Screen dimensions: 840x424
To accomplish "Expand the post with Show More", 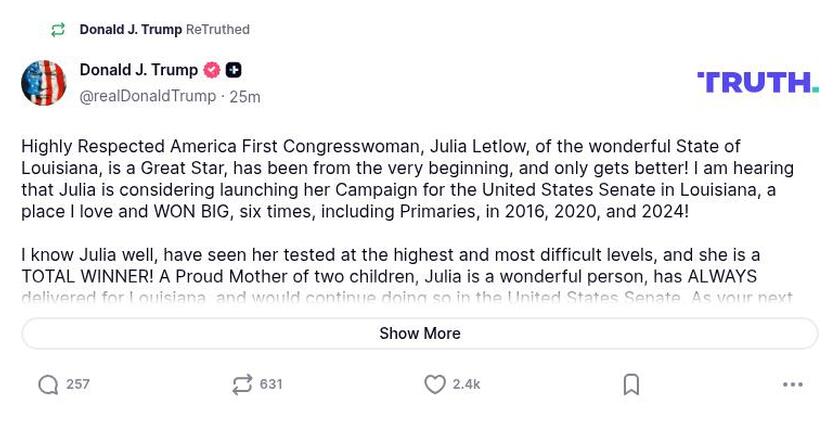I will pos(420,334).
